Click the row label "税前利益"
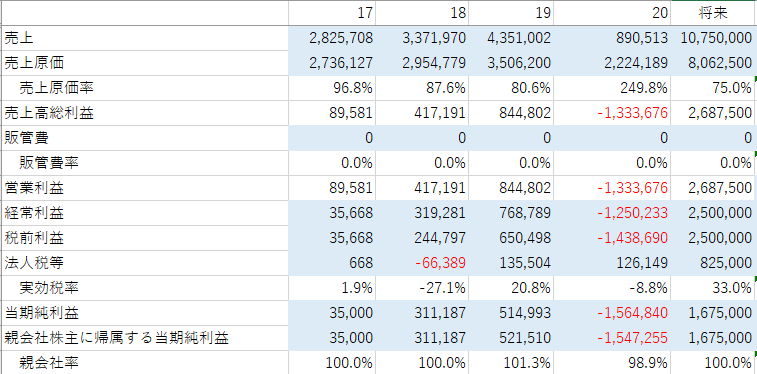757x374 pixels. click(x=34, y=238)
